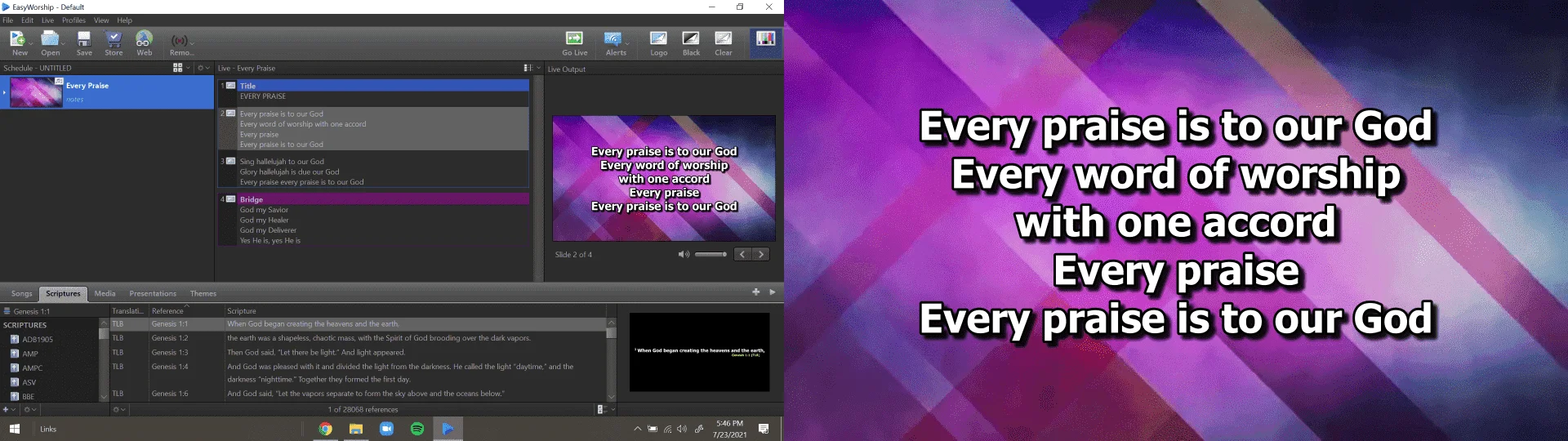Sort by the Translation column header

coord(129,311)
